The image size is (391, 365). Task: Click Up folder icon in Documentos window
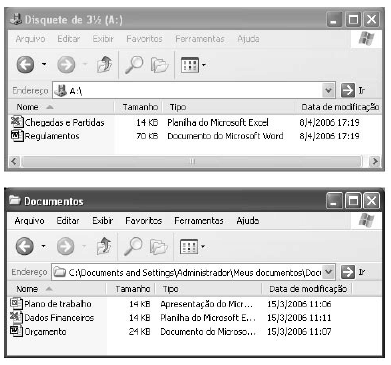(104, 247)
